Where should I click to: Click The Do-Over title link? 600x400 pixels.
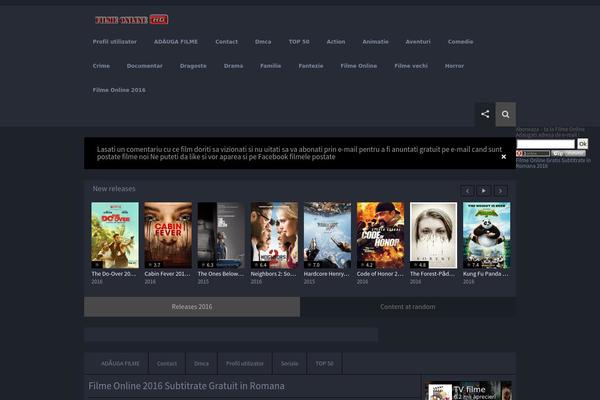[x=114, y=274]
